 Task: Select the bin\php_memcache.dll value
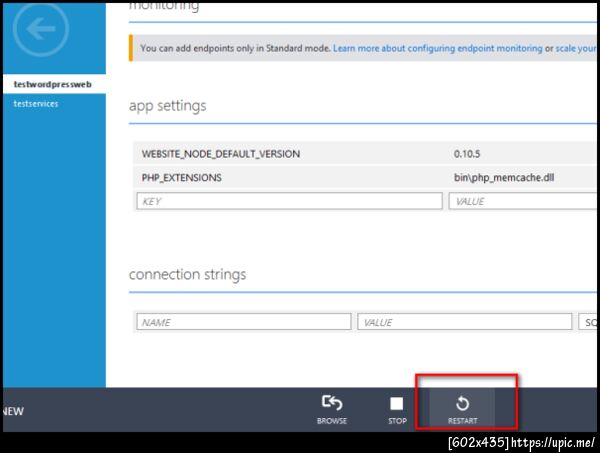[x=504, y=178]
